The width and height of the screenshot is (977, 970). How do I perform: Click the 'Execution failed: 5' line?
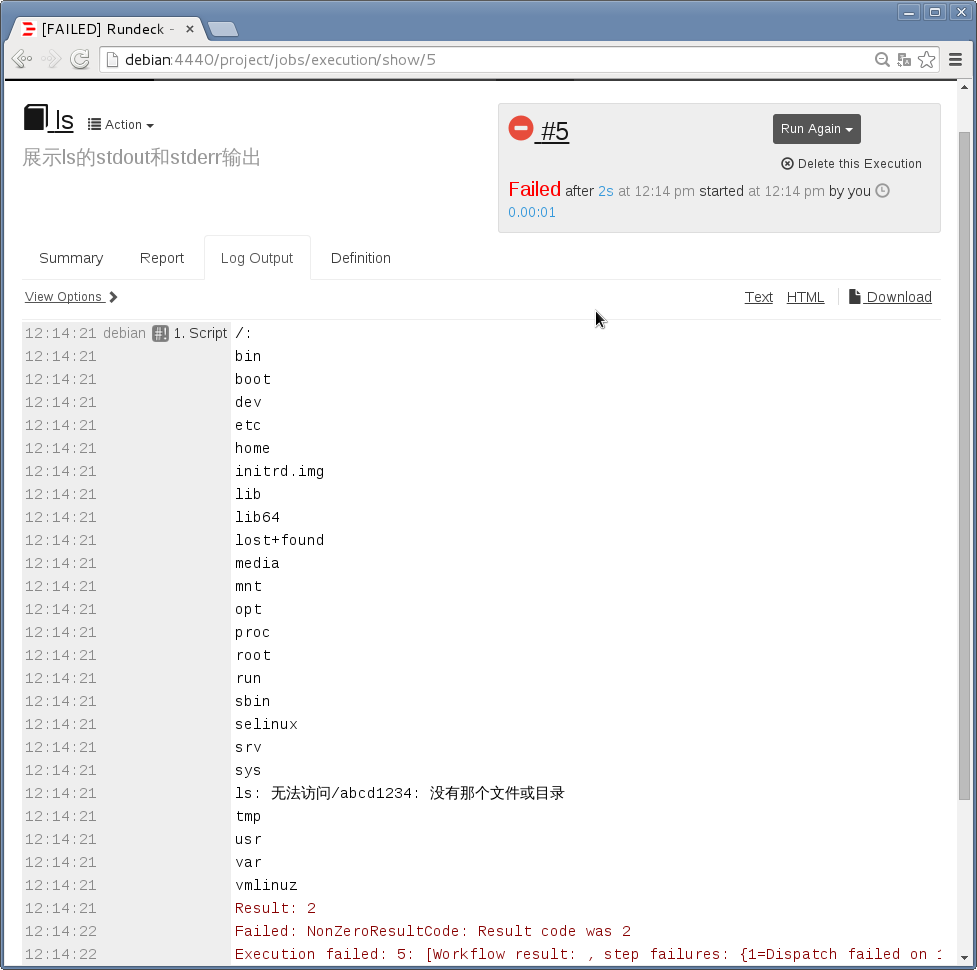(x=588, y=954)
